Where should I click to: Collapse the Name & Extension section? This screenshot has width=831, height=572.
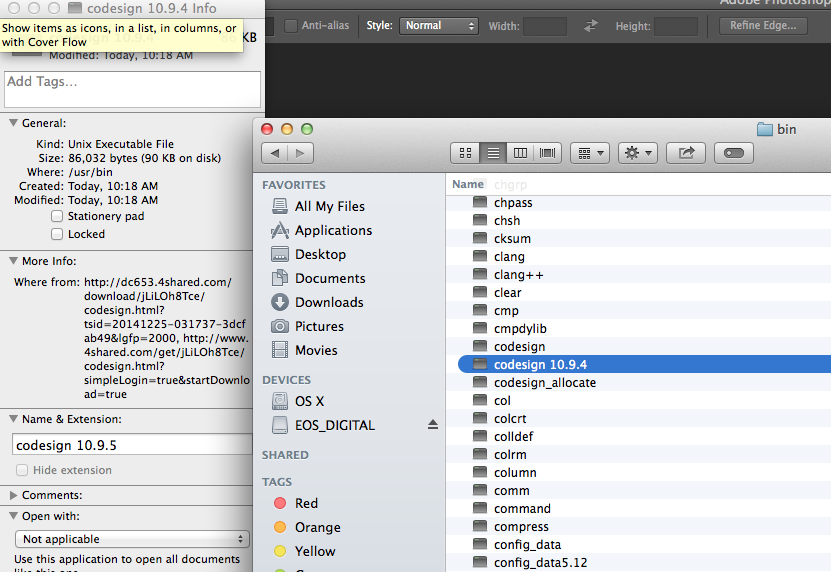coord(13,419)
